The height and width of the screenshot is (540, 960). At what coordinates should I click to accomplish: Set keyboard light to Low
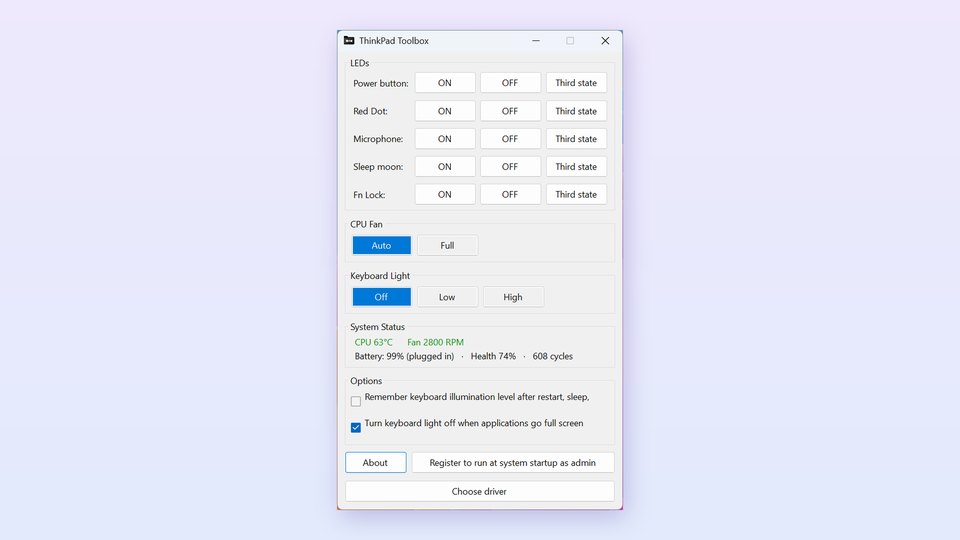point(448,297)
